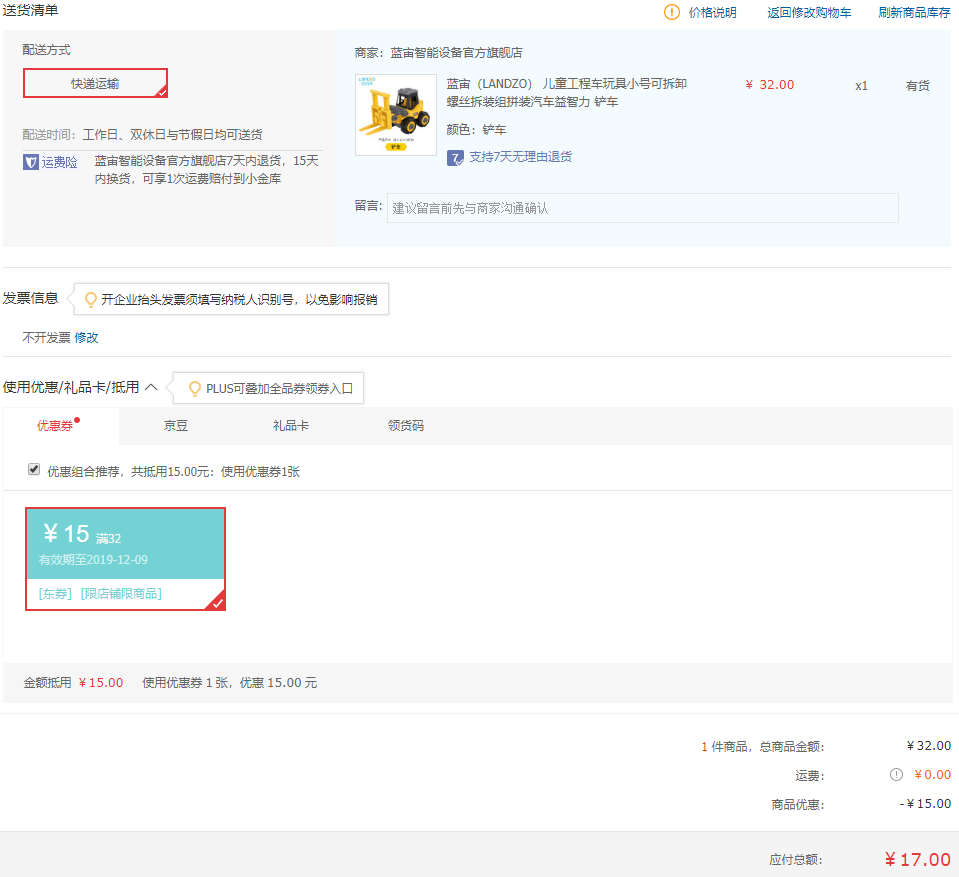Image resolution: width=959 pixels, height=877 pixels.
Task: Click the 7-day return badge icon
Action: point(455,158)
